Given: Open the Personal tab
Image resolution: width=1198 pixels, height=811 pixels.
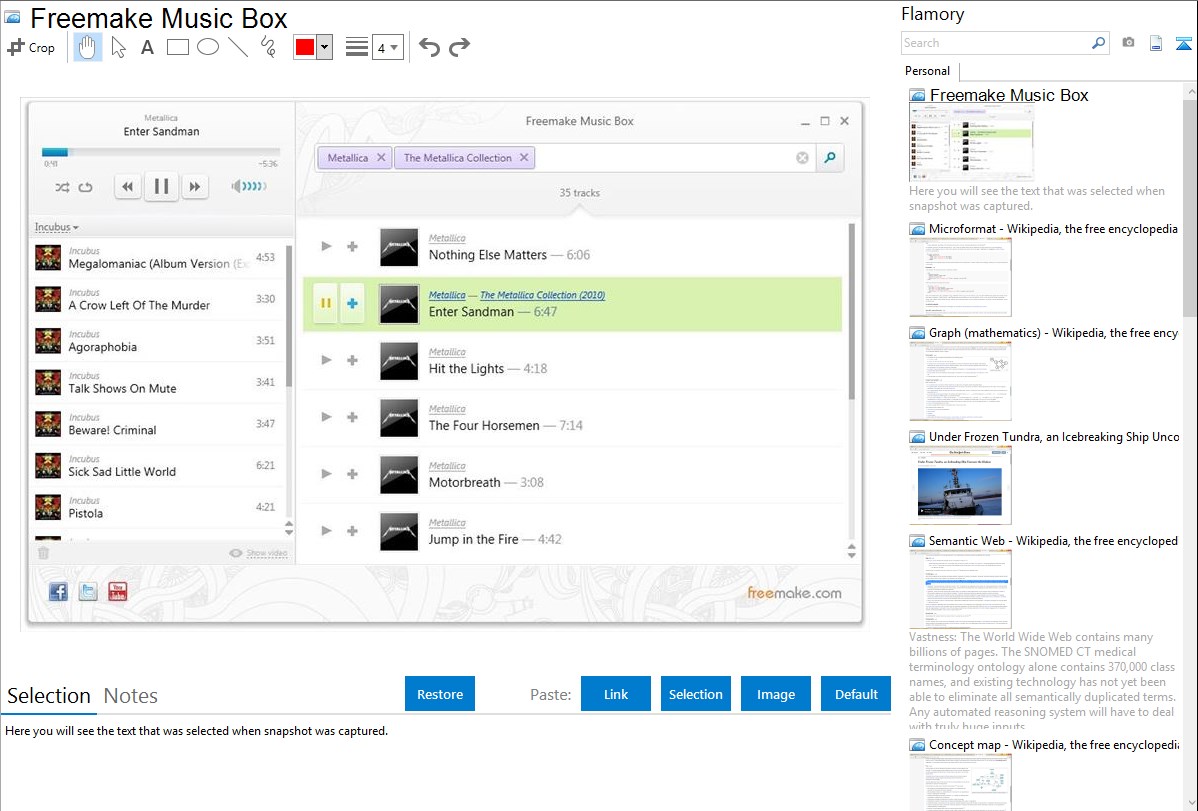Looking at the screenshot, I should click(x=928, y=71).
